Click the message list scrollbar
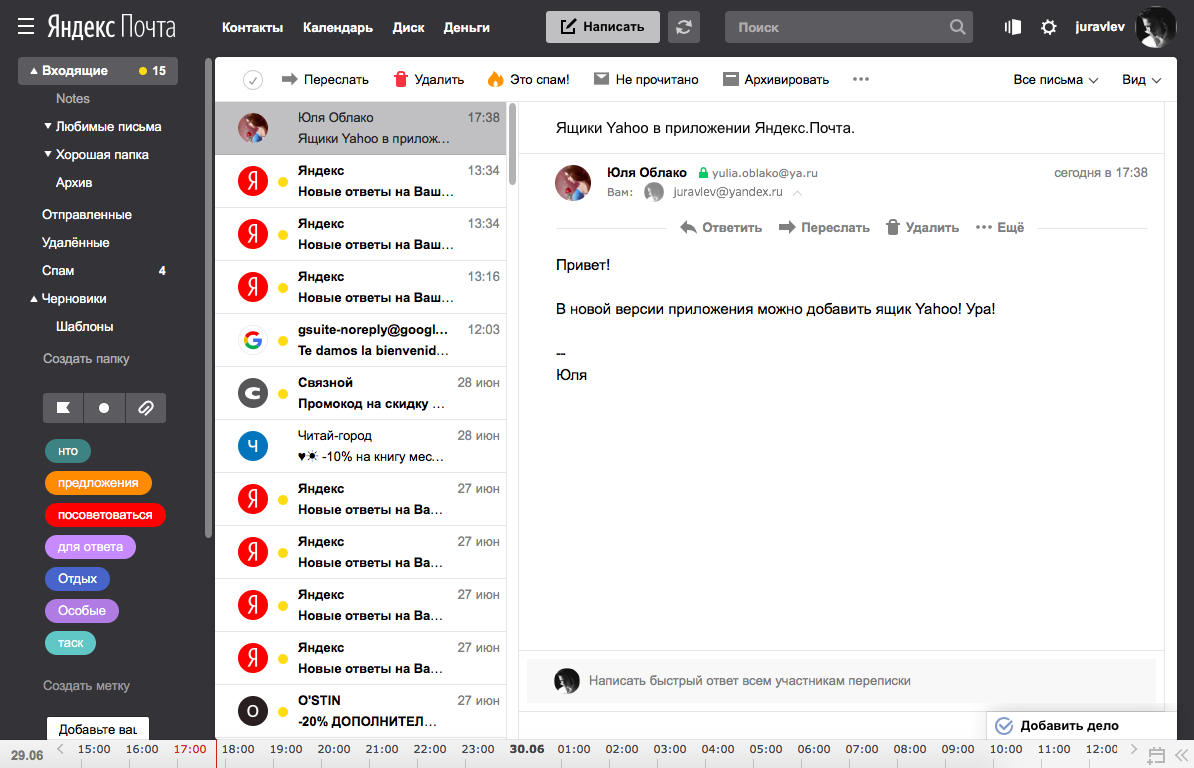 tap(512, 145)
